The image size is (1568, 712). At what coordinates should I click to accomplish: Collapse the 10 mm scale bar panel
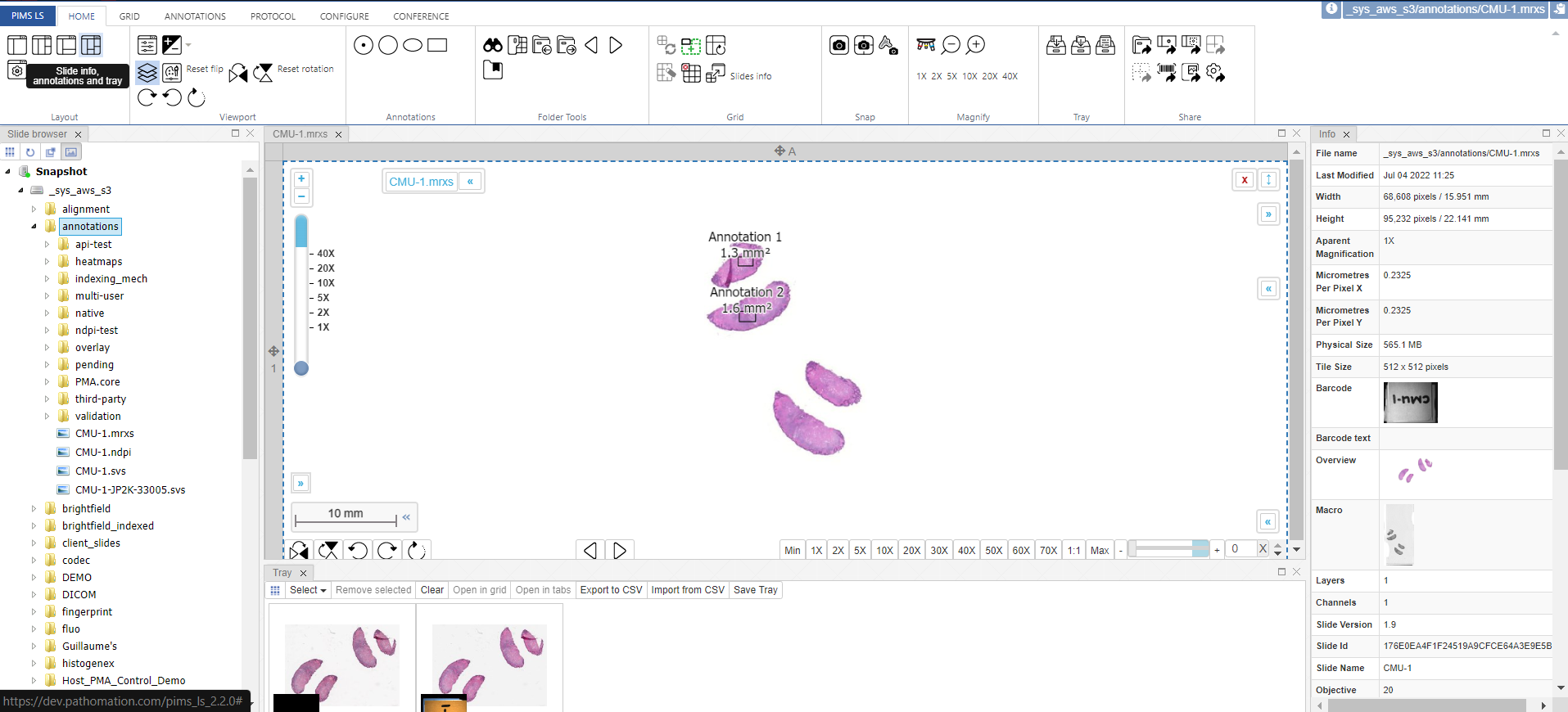coord(406,516)
